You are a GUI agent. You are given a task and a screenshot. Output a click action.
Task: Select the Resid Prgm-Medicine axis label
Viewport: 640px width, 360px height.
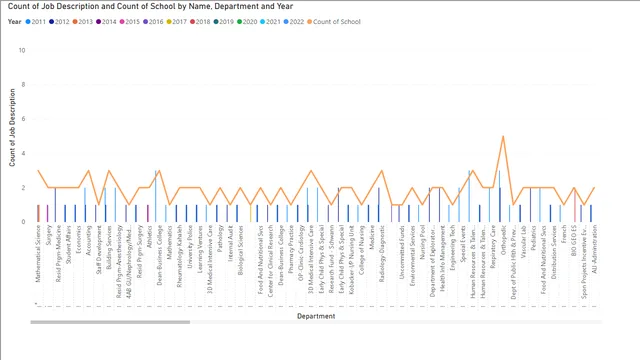tap(58, 253)
